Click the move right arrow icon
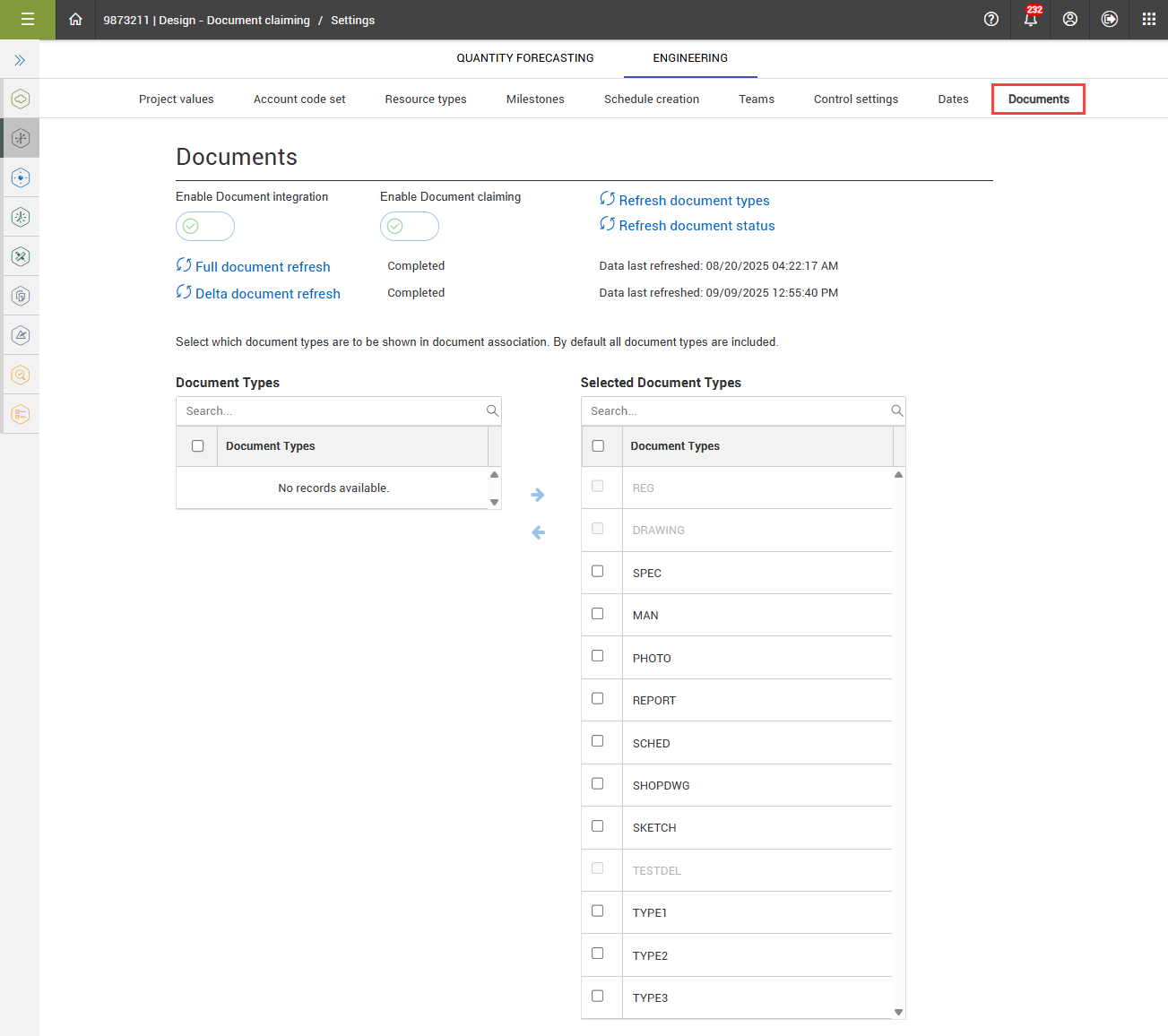Viewport: 1168px width, 1036px height. [538, 495]
